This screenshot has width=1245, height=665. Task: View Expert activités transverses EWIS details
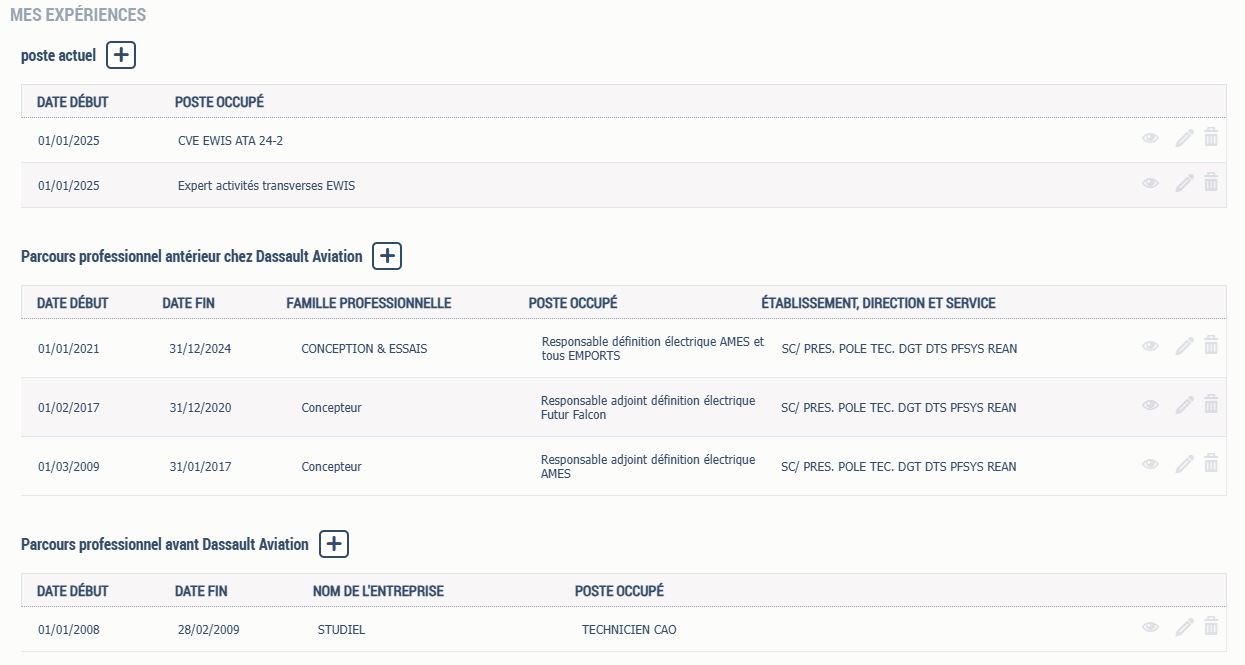(x=1150, y=184)
